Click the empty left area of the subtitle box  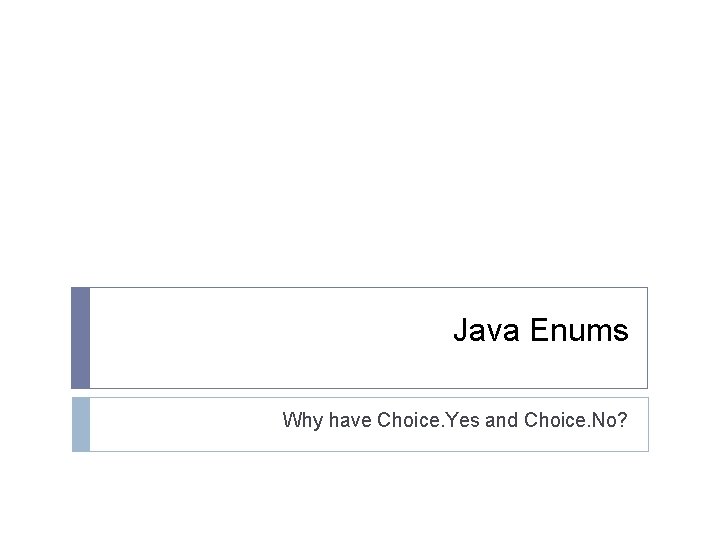[x=180, y=424]
